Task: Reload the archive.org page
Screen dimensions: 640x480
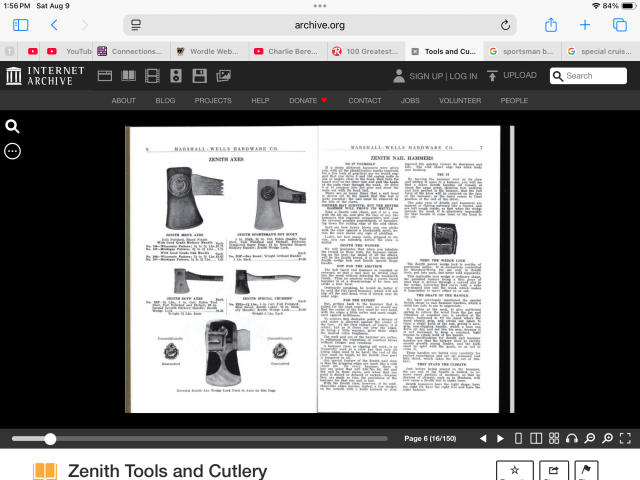Action: [x=505, y=25]
